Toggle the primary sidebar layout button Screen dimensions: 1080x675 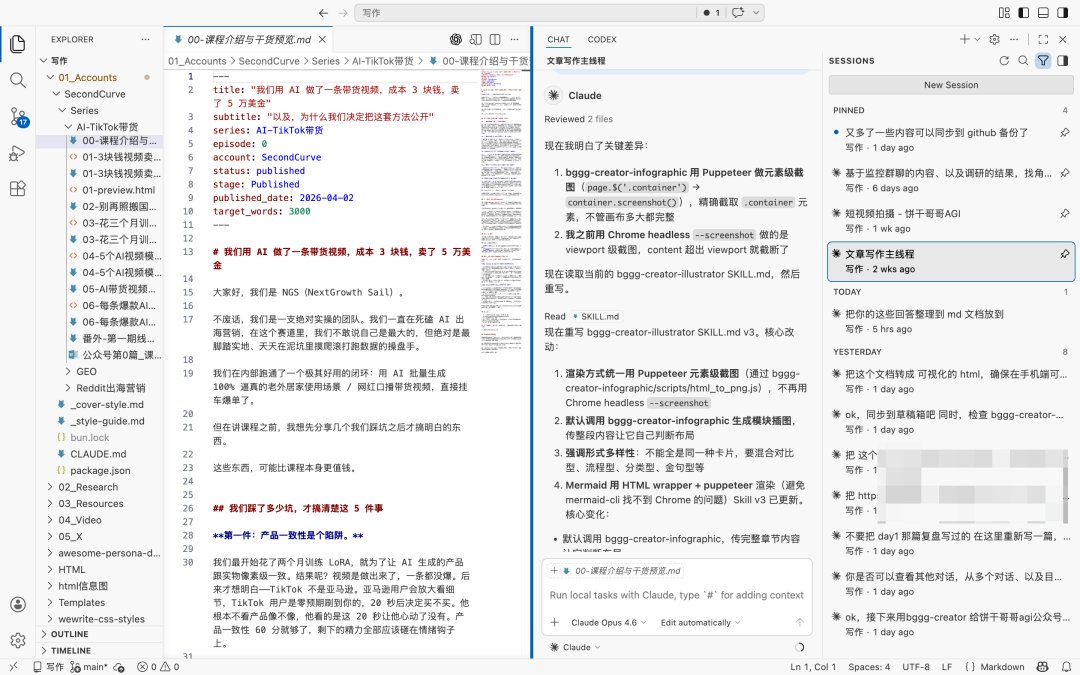(1024, 12)
